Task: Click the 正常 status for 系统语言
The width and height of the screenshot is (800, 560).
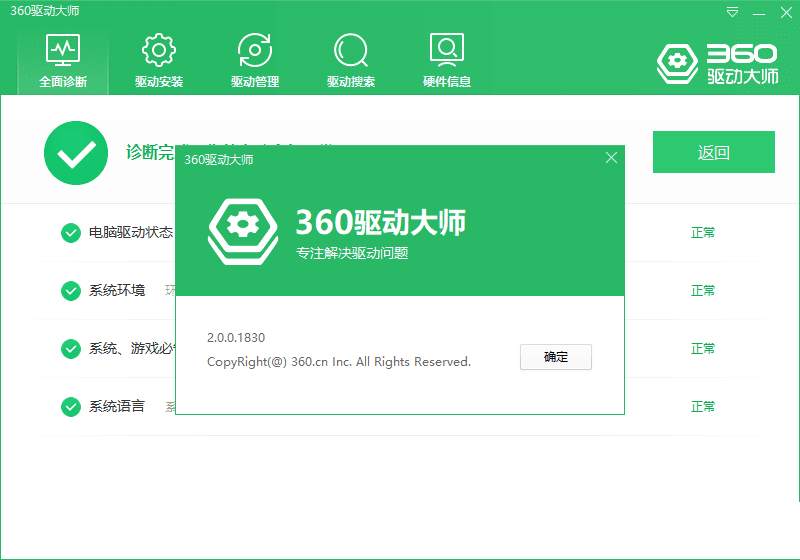Action: pyautogui.click(x=703, y=406)
